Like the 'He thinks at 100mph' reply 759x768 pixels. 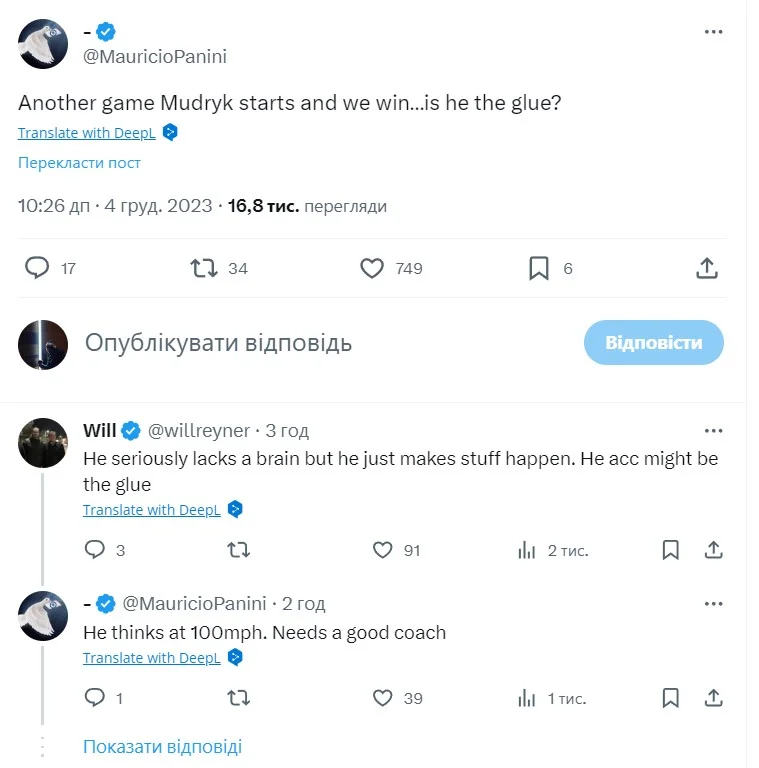pyautogui.click(x=382, y=698)
